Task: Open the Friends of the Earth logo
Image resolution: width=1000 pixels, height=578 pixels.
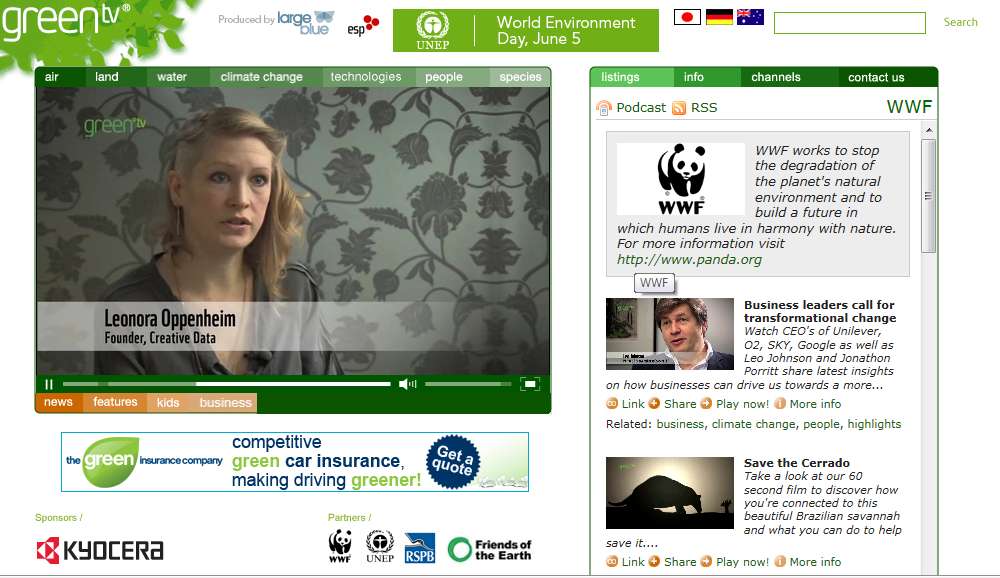Action: (490, 549)
